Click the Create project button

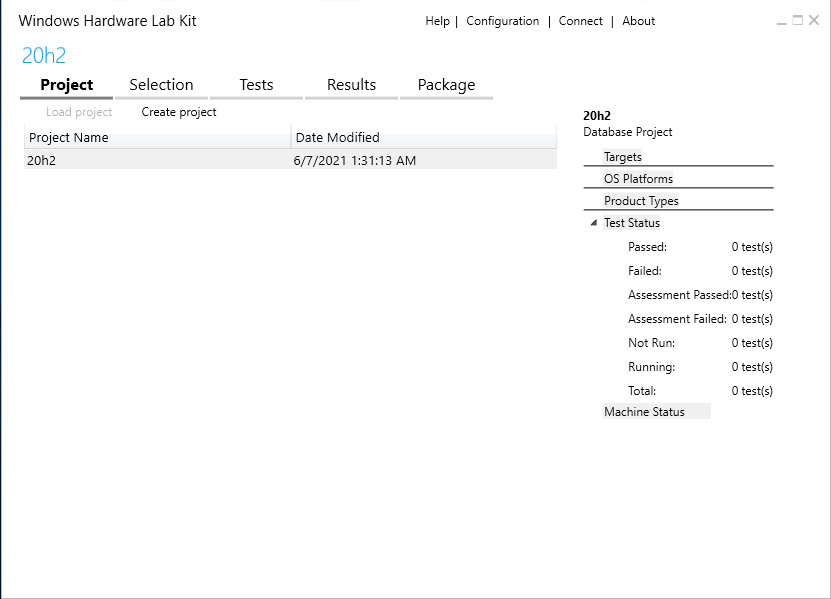coord(179,112)
